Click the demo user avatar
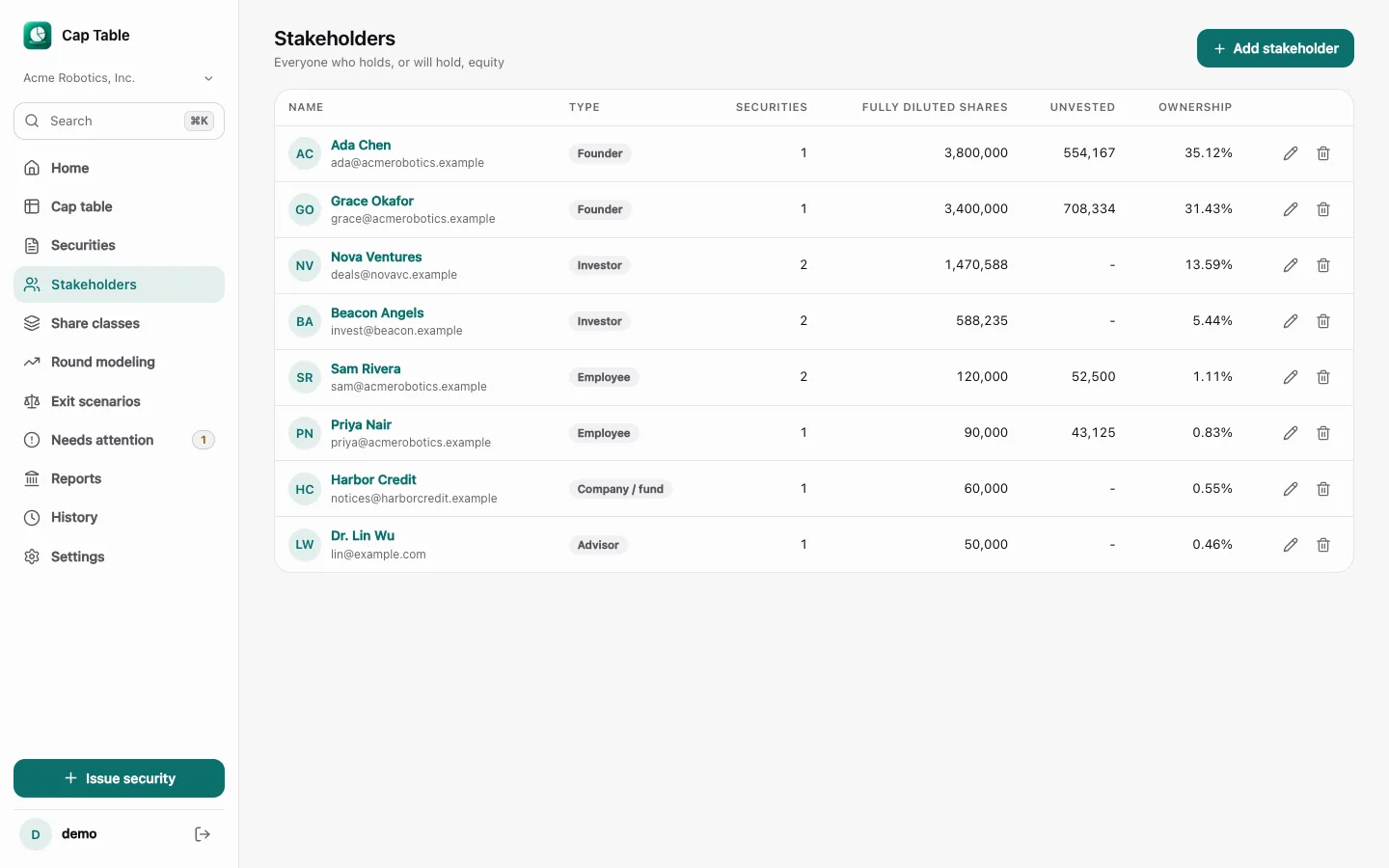Viewport: 1389px width, 868px height. (36, 834)
